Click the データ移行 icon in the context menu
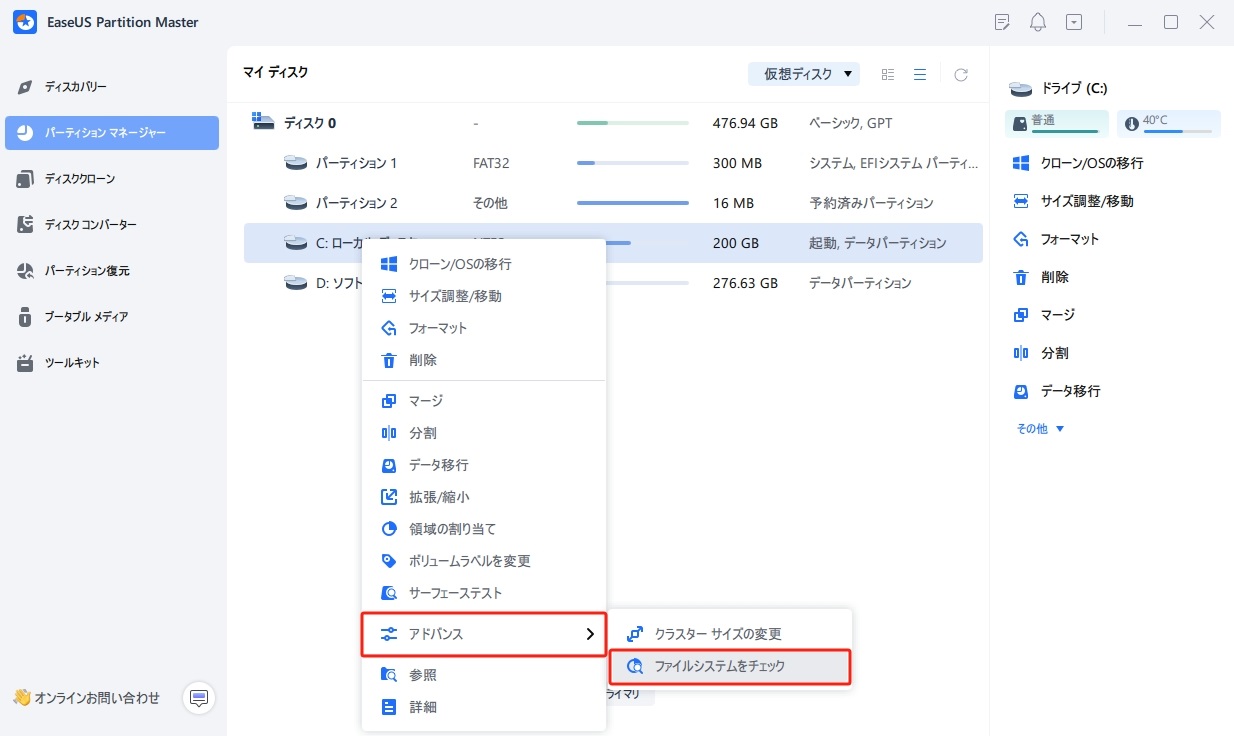The image size is (1234, 736). click(x=389, y=465)
